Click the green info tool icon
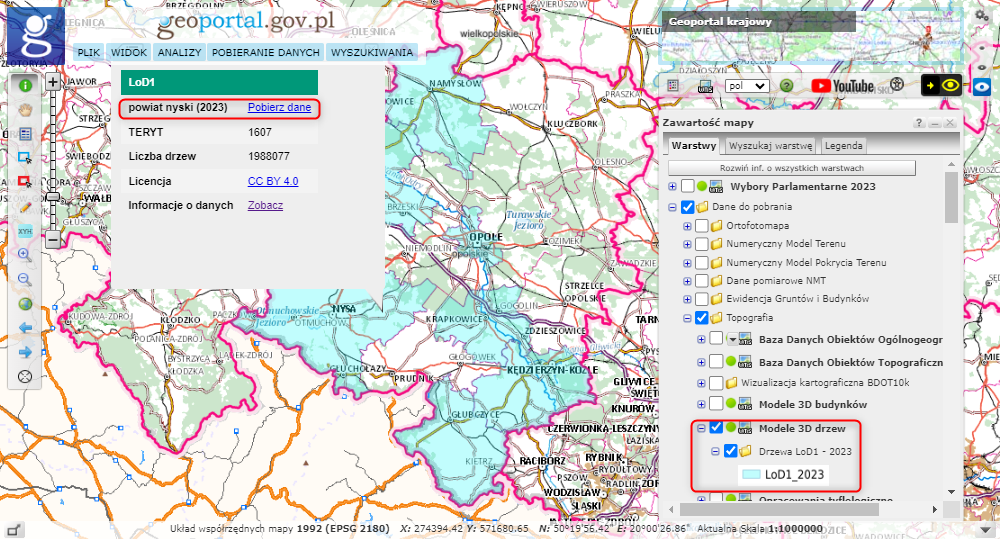 pyautogui.click(x=25, y=85)
